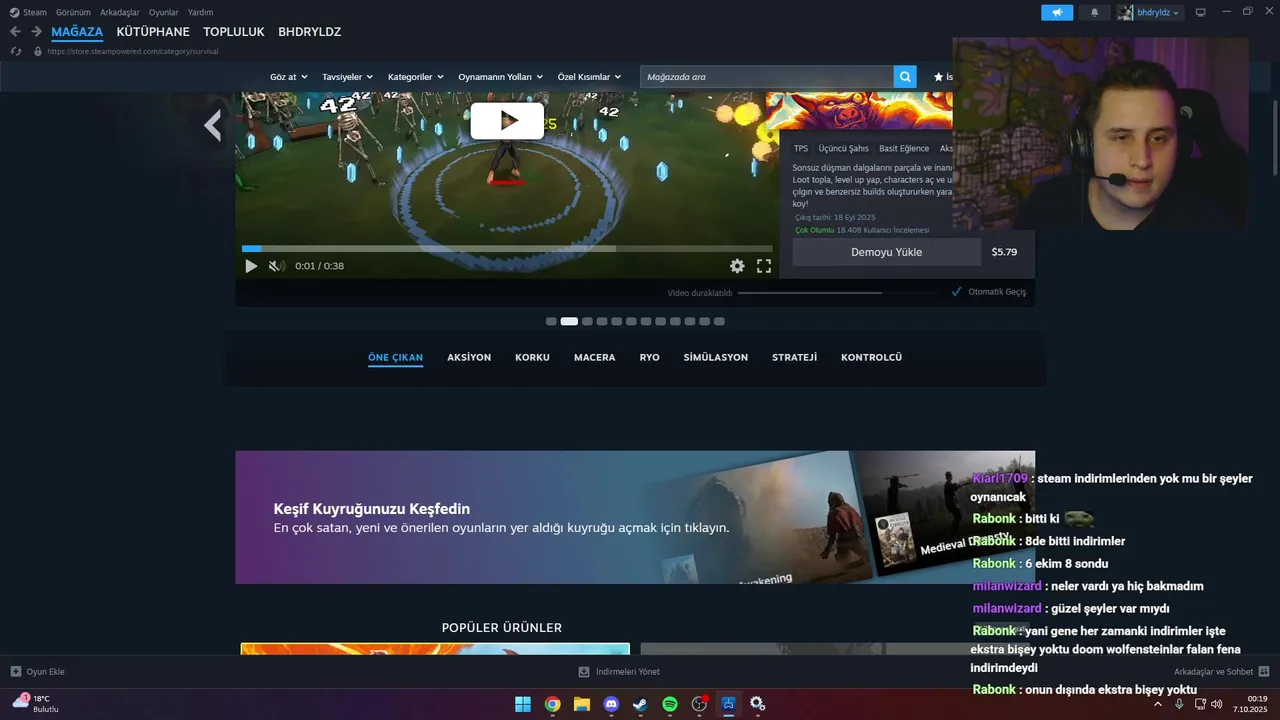Viewport: 1280px width, 720px height.
Task: Open OBS Studio from taskbar
Action: click(x=699, y=704)
